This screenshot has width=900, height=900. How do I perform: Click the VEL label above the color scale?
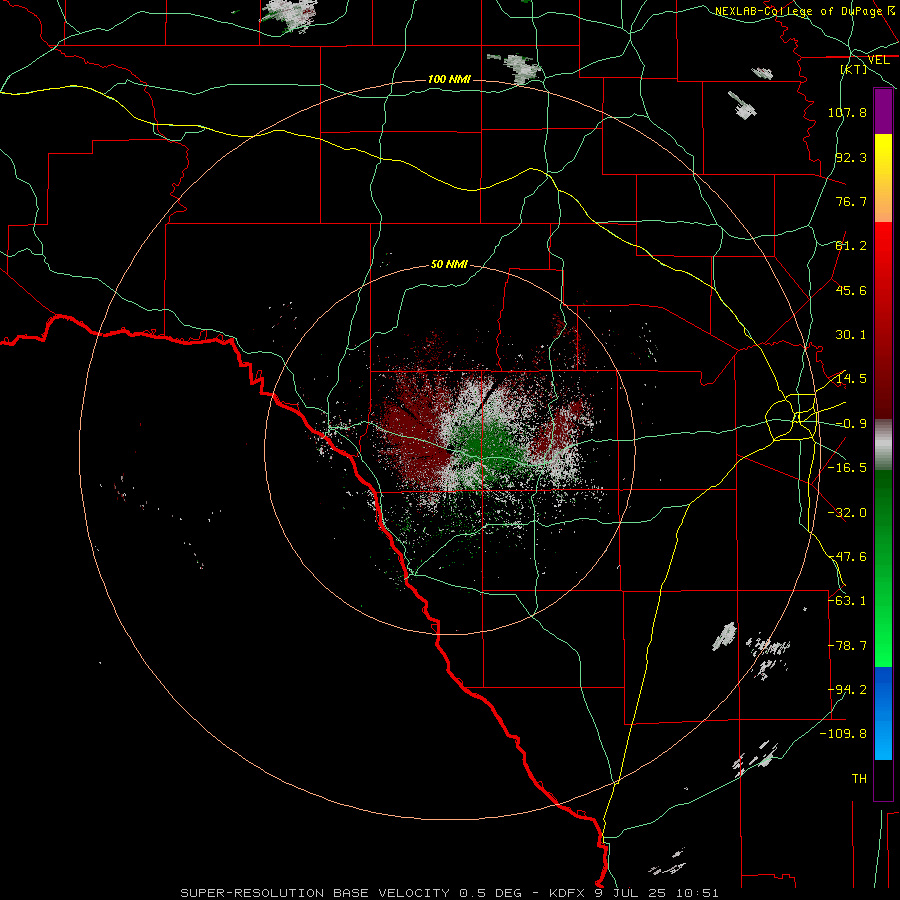[878, 60]
